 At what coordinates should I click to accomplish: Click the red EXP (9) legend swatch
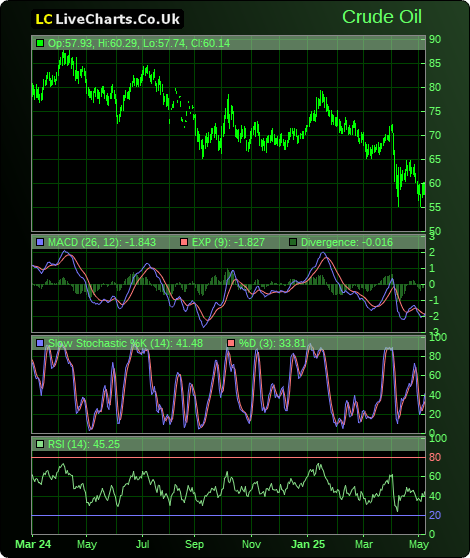pyautogui.click(x=184, y=242)
